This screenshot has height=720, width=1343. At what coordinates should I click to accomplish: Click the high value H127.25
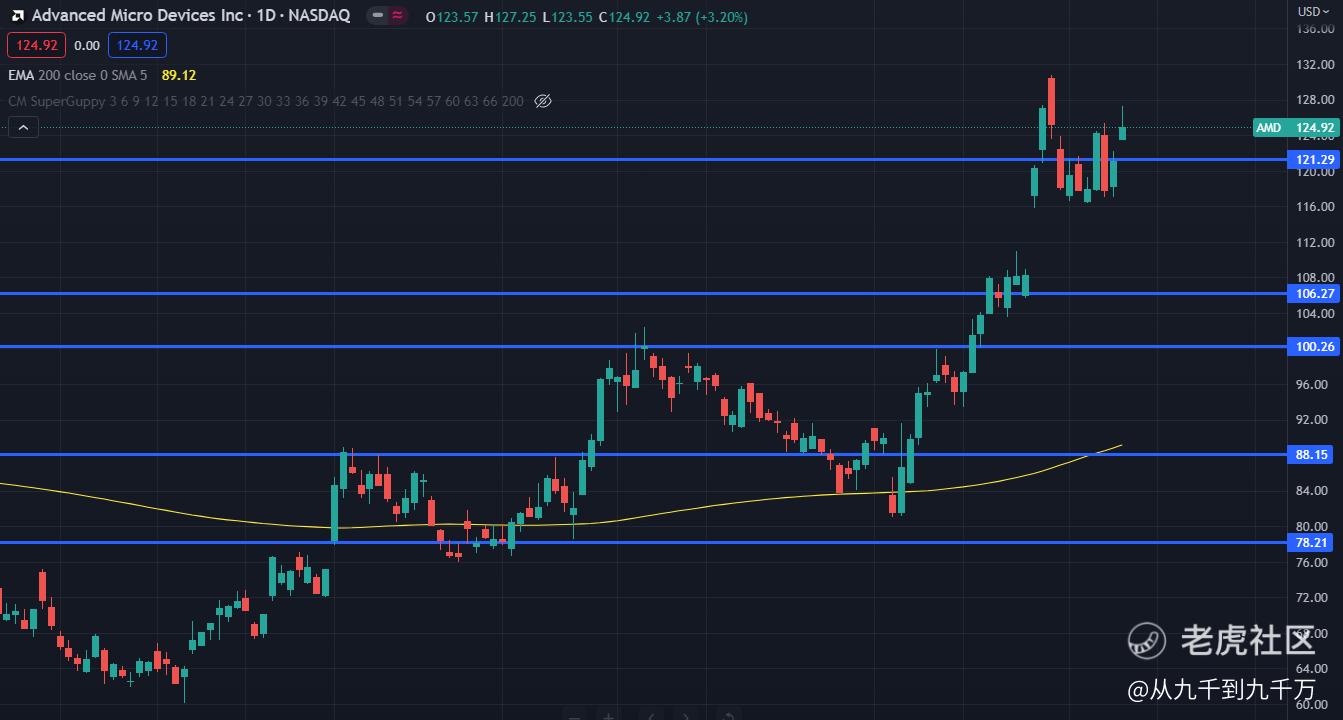pyautogui.click(x=510, y=17)
